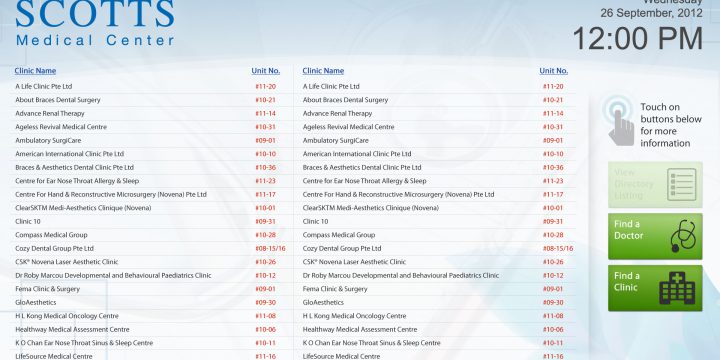Click unit '#10-21' in the right list
The width and height of the screenshot is (720, 360).
553,100
